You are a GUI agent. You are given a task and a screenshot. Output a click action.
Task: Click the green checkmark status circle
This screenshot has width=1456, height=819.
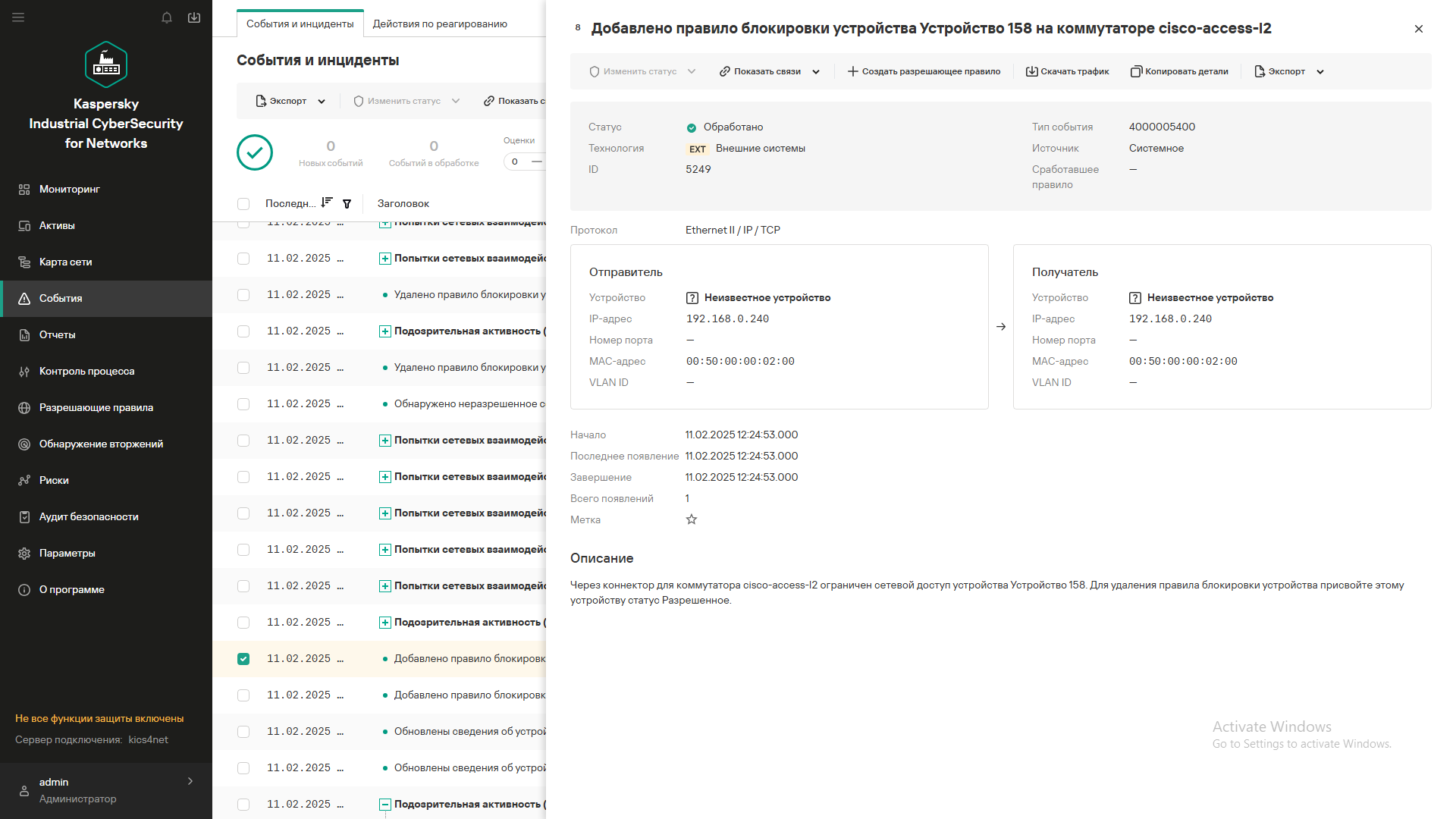click(x=255, y=152)
